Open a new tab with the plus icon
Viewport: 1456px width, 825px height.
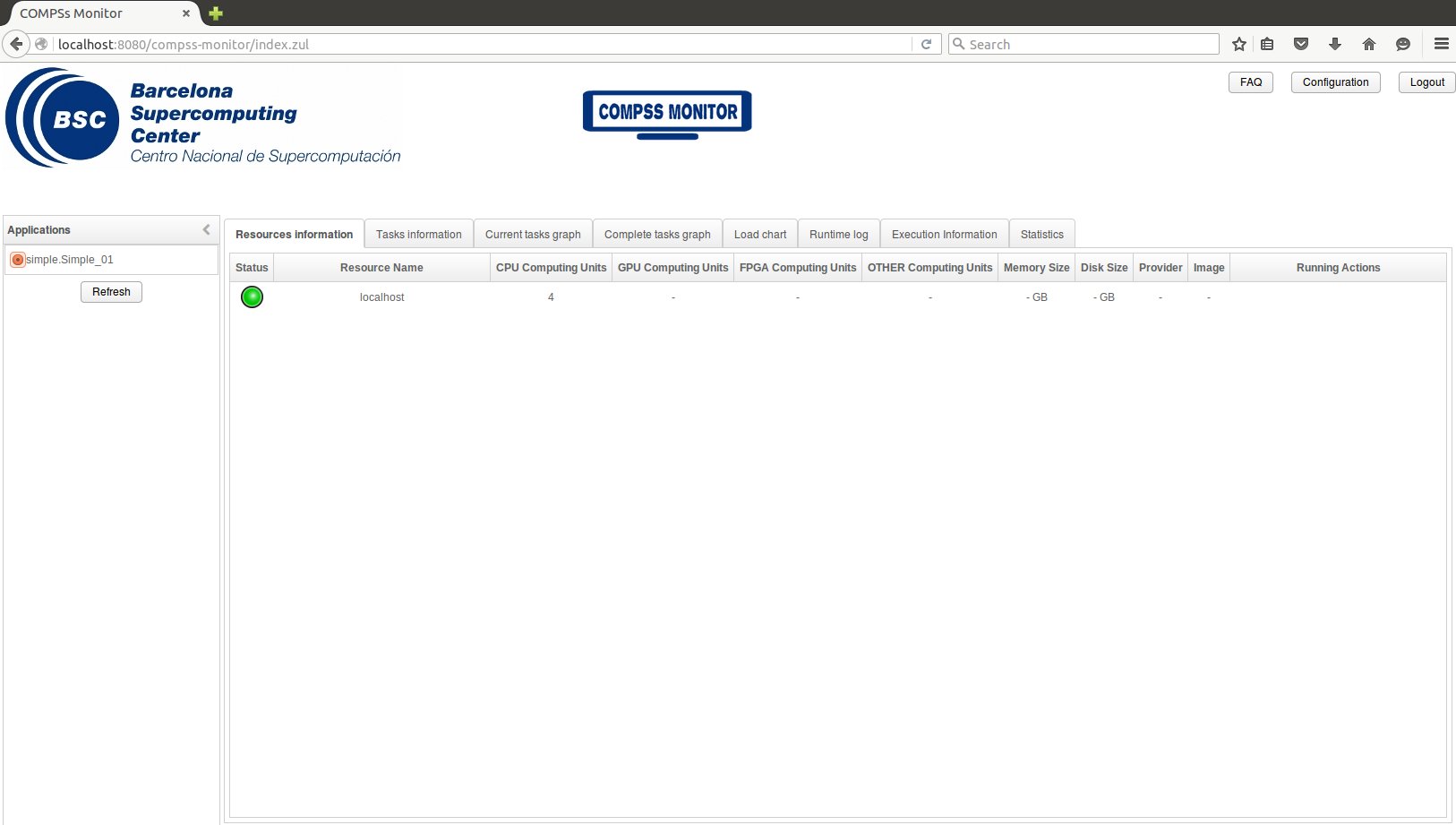click(x=216, y=13)
